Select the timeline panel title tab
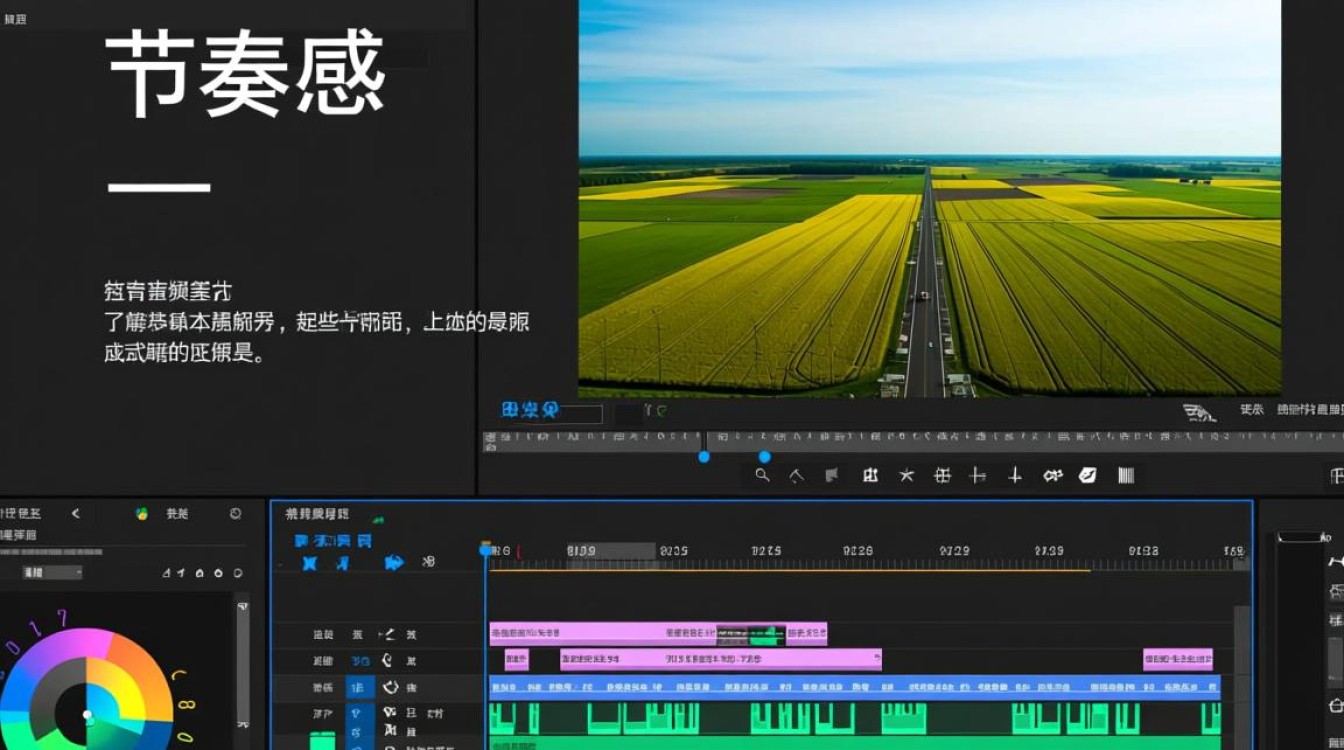 [317, 514]
